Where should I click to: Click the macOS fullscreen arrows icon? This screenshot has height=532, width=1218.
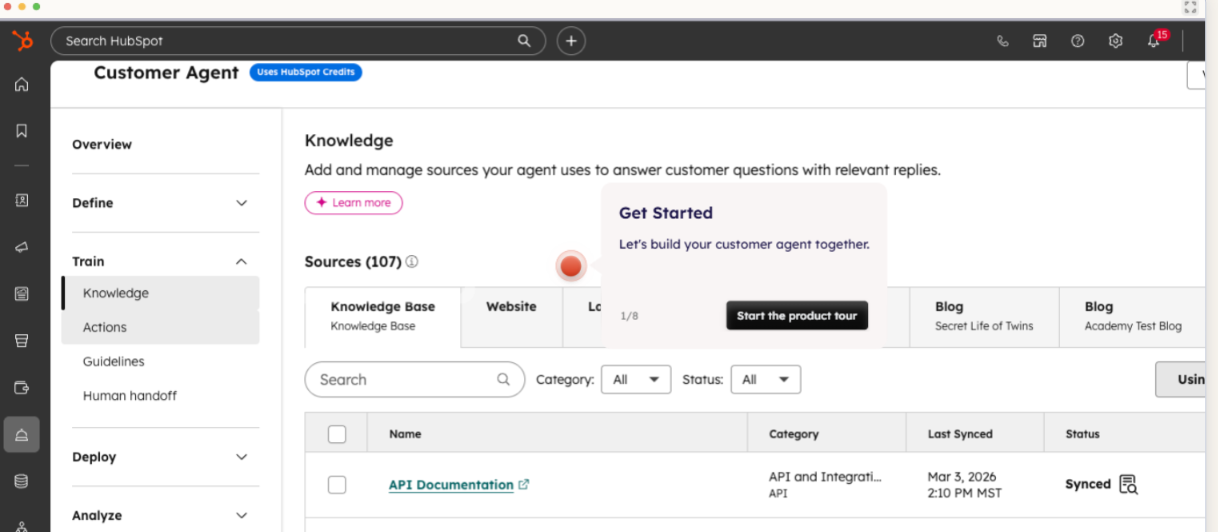1190,7
